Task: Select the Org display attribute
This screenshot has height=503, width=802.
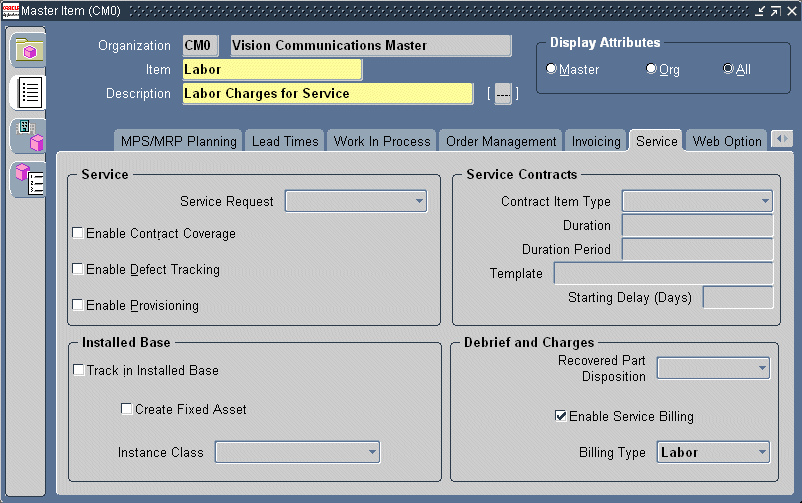Action: (651, 69)
